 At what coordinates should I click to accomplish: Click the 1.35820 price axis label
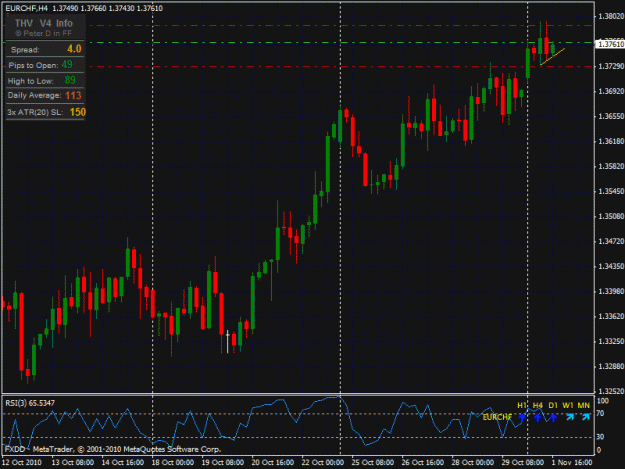point(611,166)
